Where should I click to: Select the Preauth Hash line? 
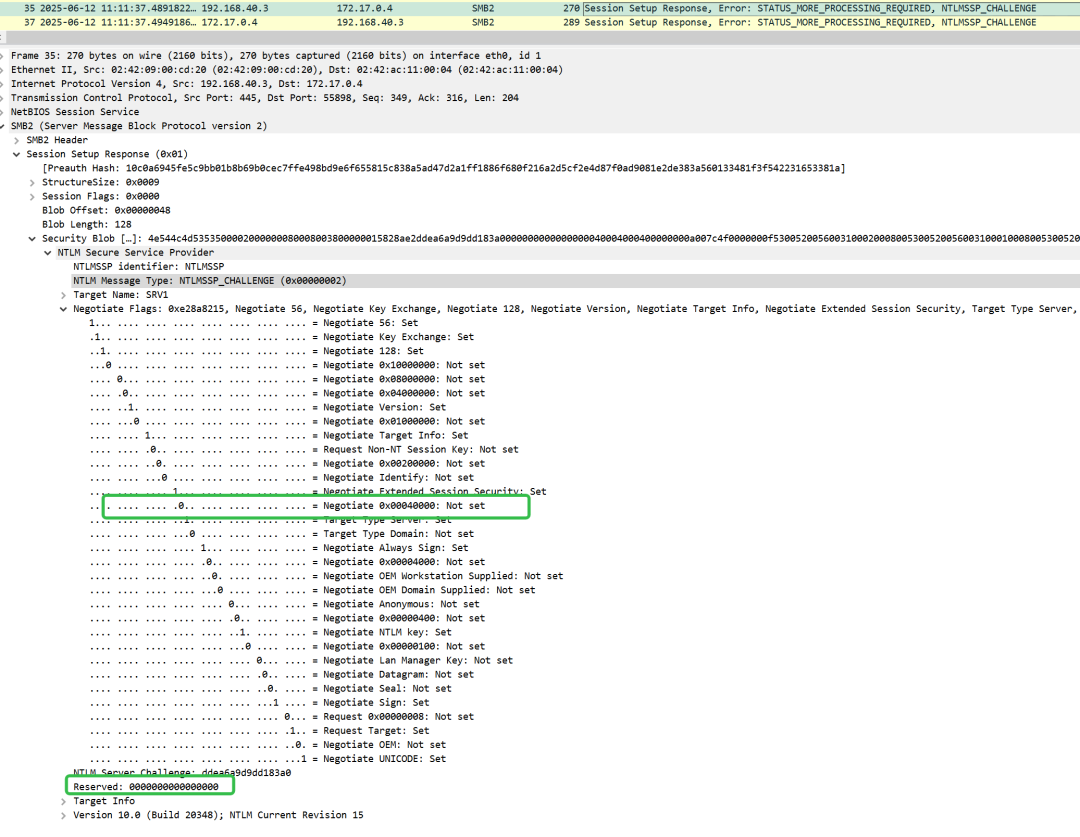tap(444, 168)
